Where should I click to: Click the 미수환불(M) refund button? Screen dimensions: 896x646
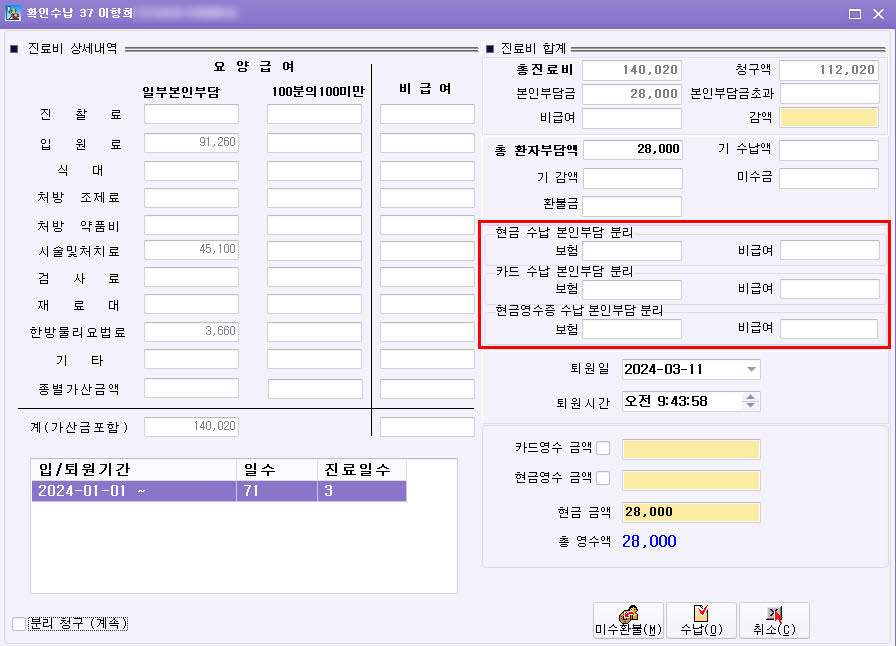(628, 620)
